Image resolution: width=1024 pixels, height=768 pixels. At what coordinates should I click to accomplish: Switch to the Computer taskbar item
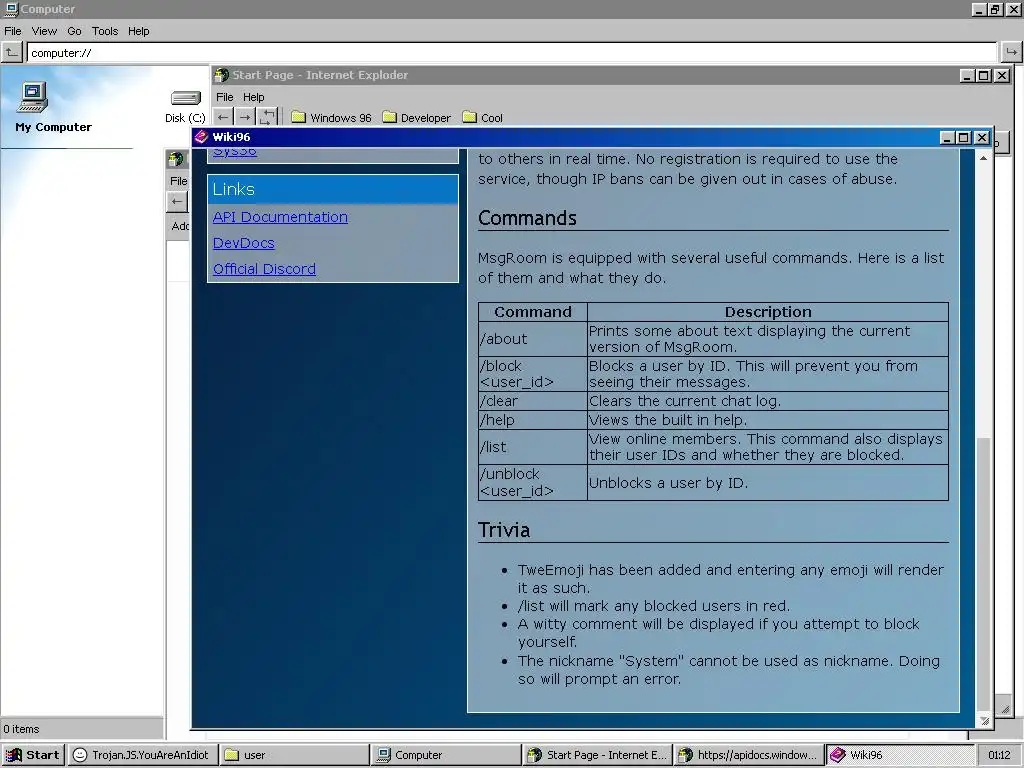(445, 755)
